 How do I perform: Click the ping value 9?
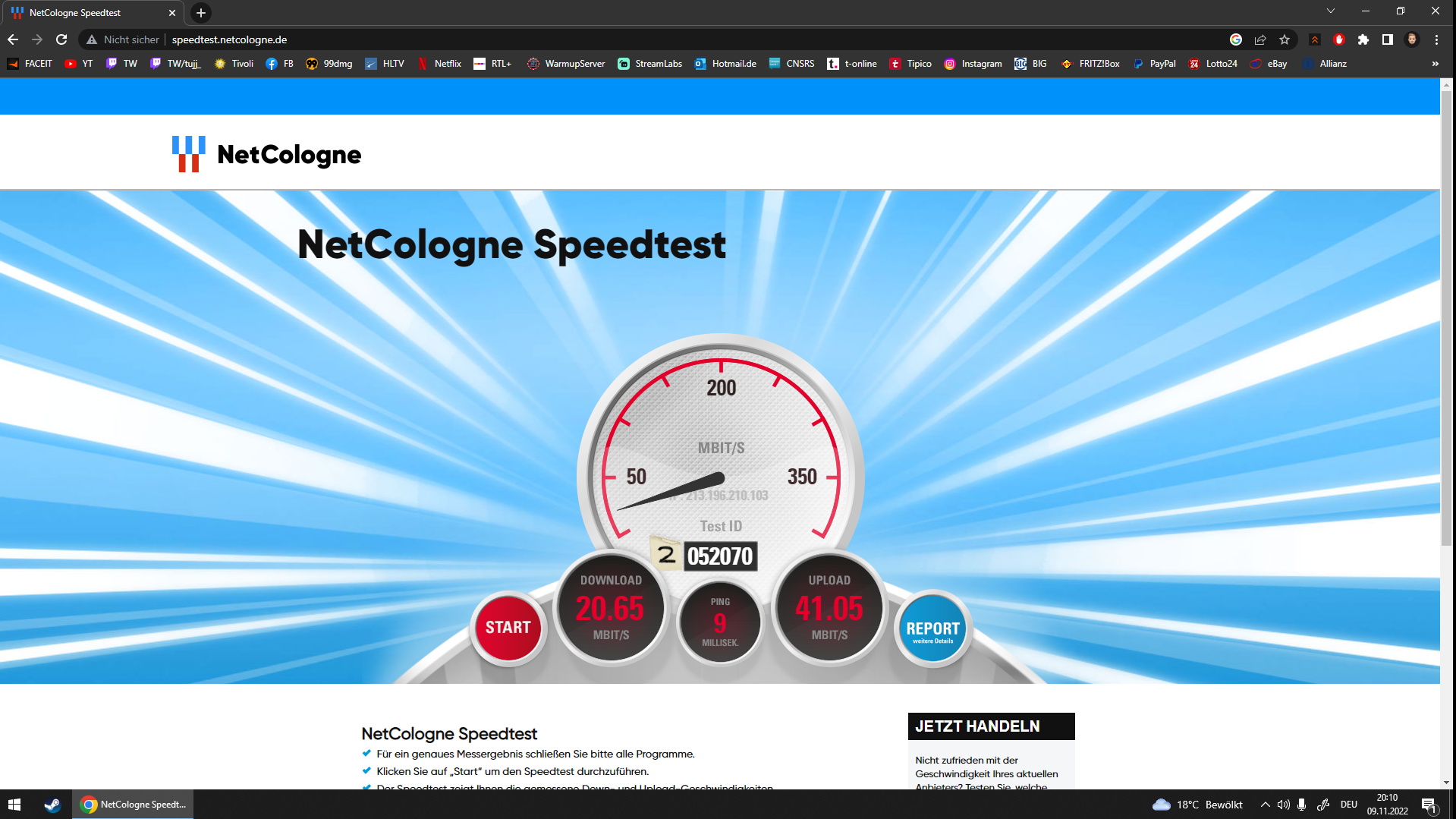click(x=720, y=624)
